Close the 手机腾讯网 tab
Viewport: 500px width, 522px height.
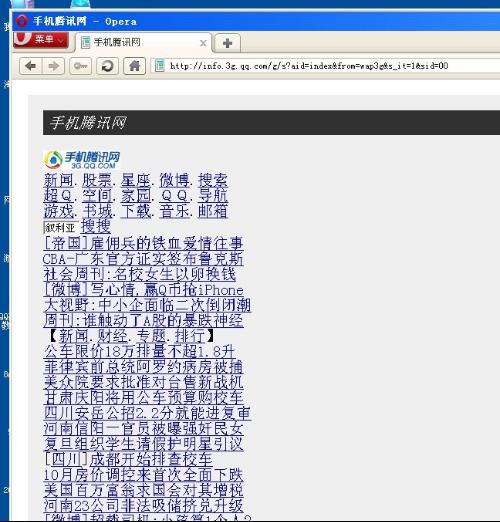pyautogui.click(x=203, y=43)
